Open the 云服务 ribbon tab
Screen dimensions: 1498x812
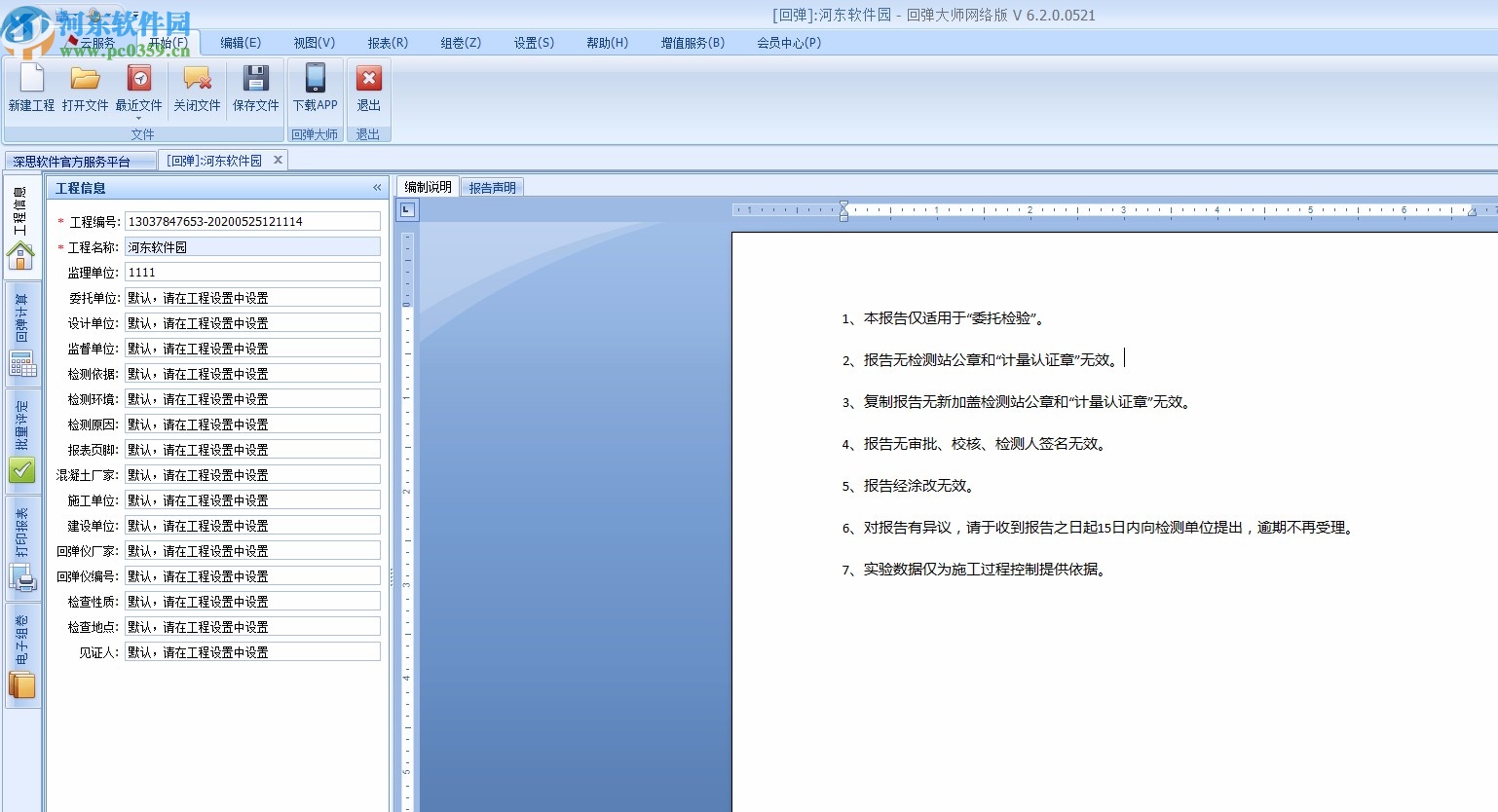tap(97, 43)
